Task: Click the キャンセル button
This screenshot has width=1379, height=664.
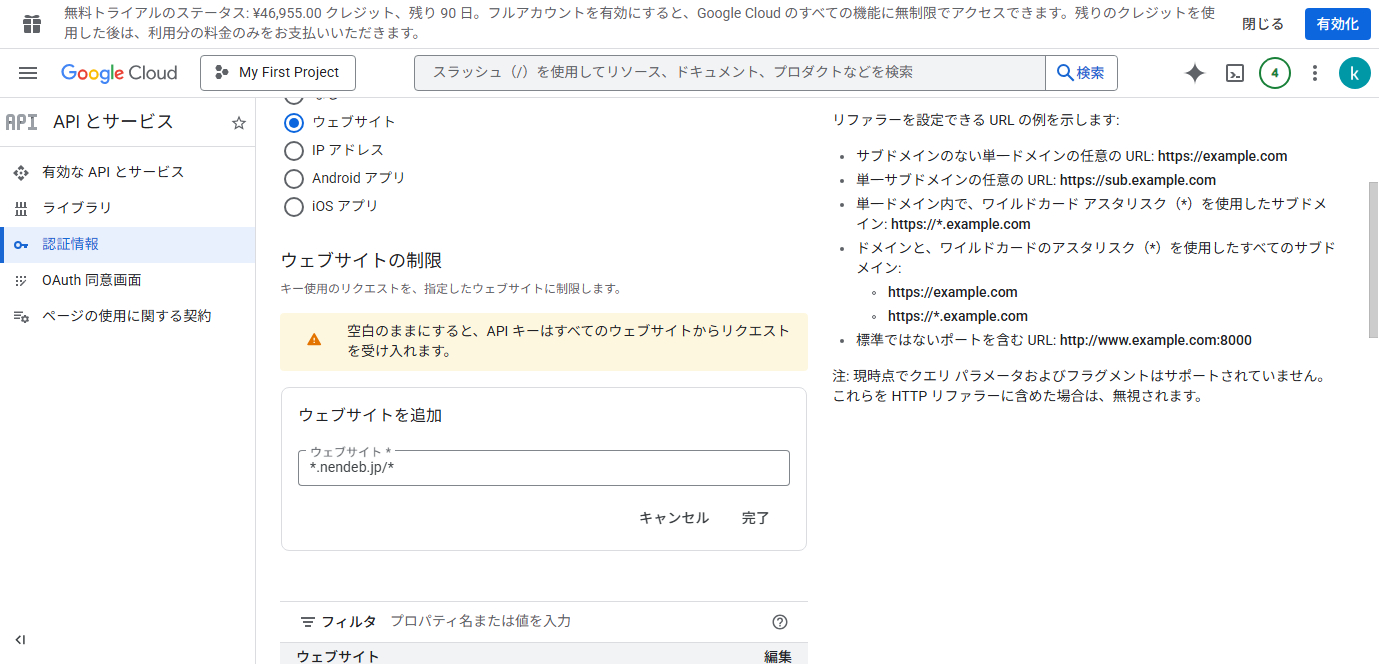Action: click(x=673, y=518)
